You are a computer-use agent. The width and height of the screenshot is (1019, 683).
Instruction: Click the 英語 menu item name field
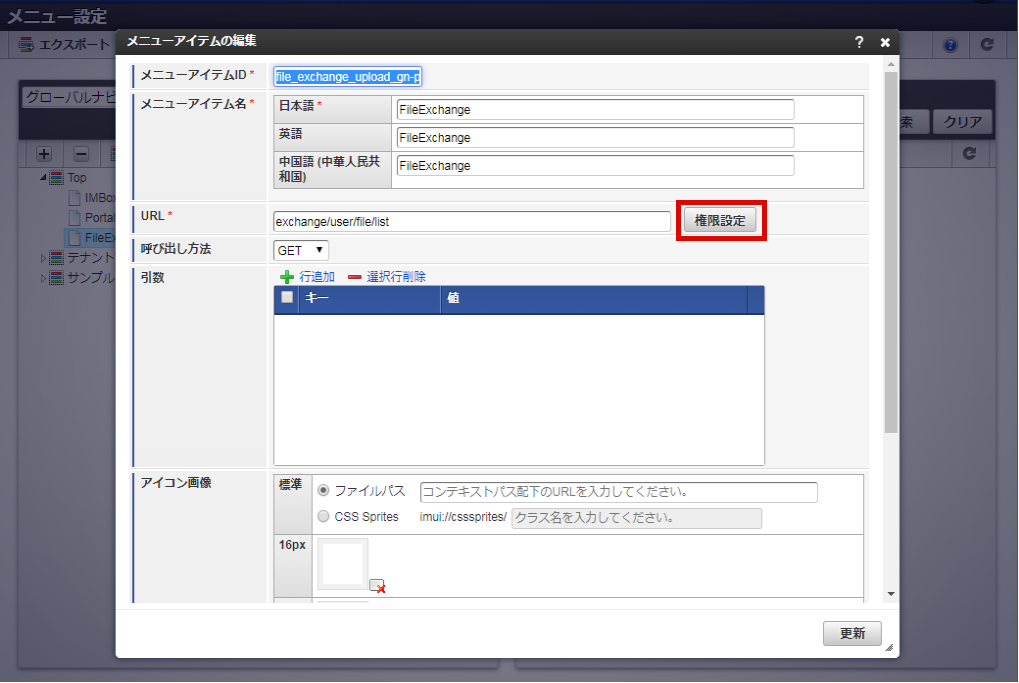pyautogui.click(x=595, y=138)
